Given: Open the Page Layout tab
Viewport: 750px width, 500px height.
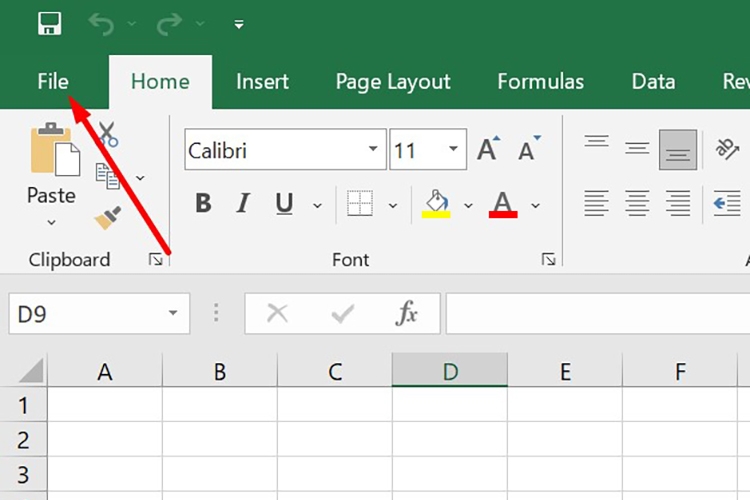Looking at the screenshot, I should [x=393, y=82].
